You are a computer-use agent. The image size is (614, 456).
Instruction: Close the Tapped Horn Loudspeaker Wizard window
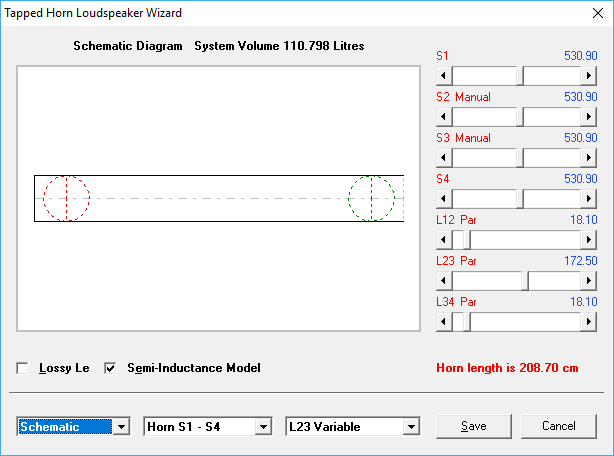(592, 14)
